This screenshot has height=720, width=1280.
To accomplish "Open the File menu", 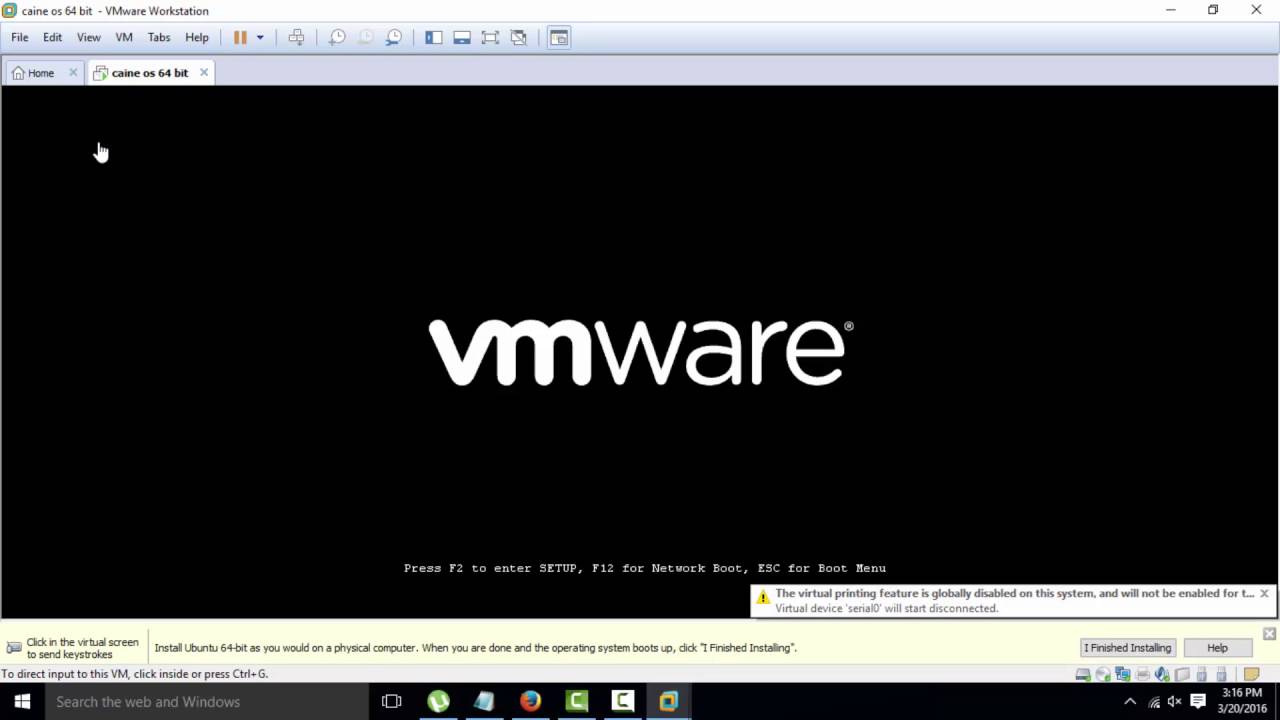I will point(20,37).
